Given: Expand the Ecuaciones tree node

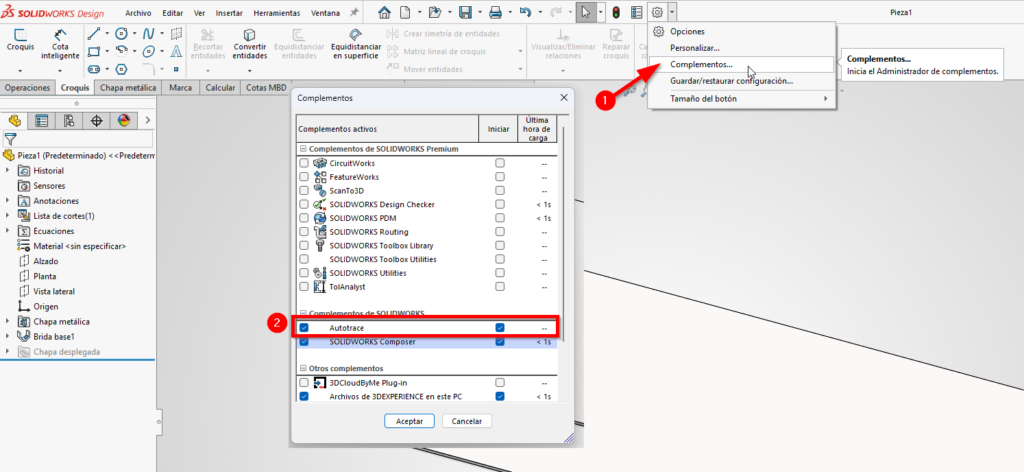Looking at the screenshot, I should [8, 231].
